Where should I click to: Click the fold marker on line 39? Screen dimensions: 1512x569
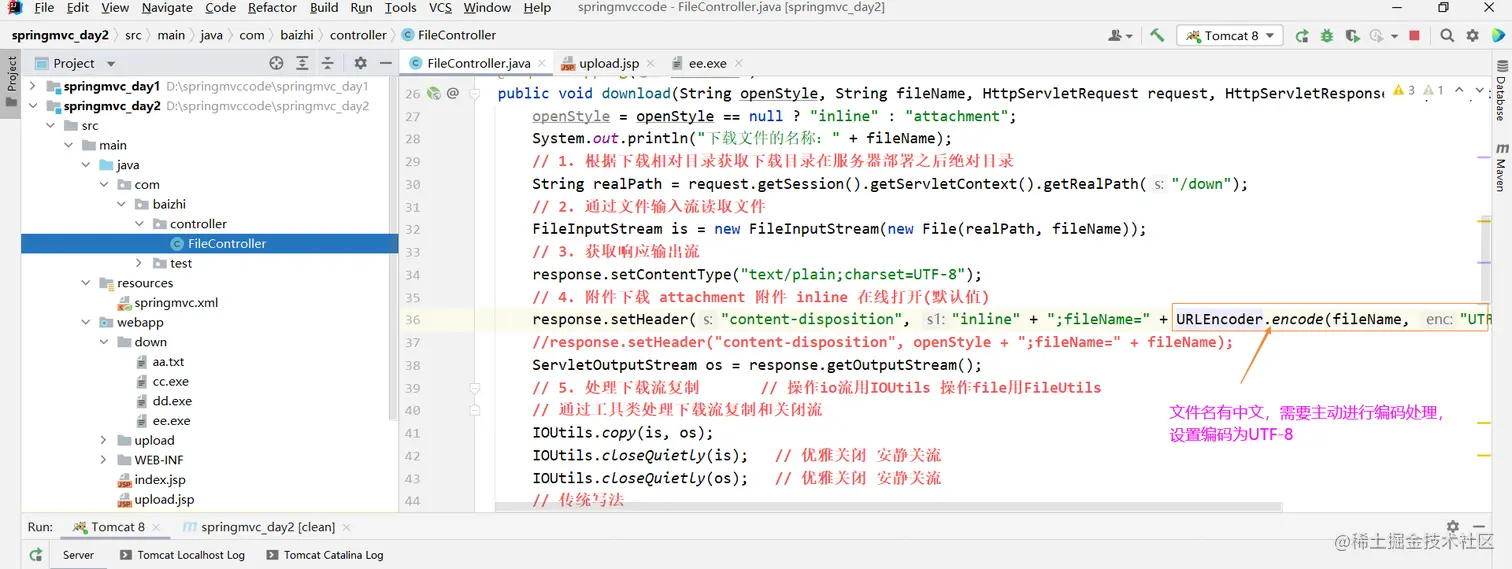coord(476,387)
